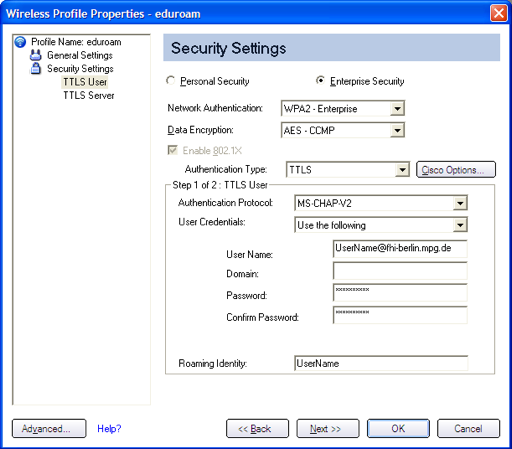Open the Network Authentication dropdown
Viewport: 512px width, 449px height.
point(343,109)
